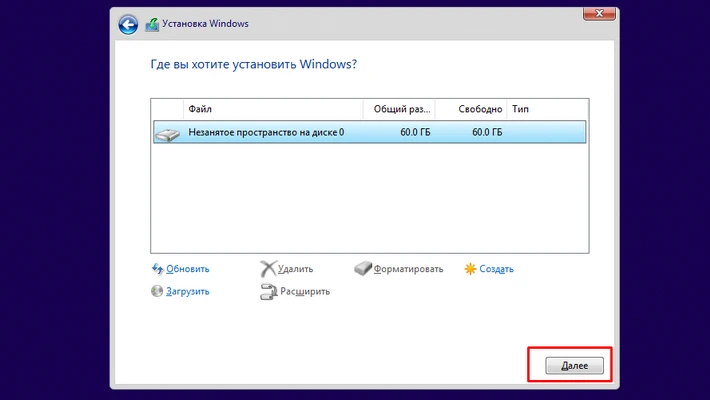Click the Свободно column header
Image resolution: width=710 pixels, height=400 pixels.
coord(471,109)
